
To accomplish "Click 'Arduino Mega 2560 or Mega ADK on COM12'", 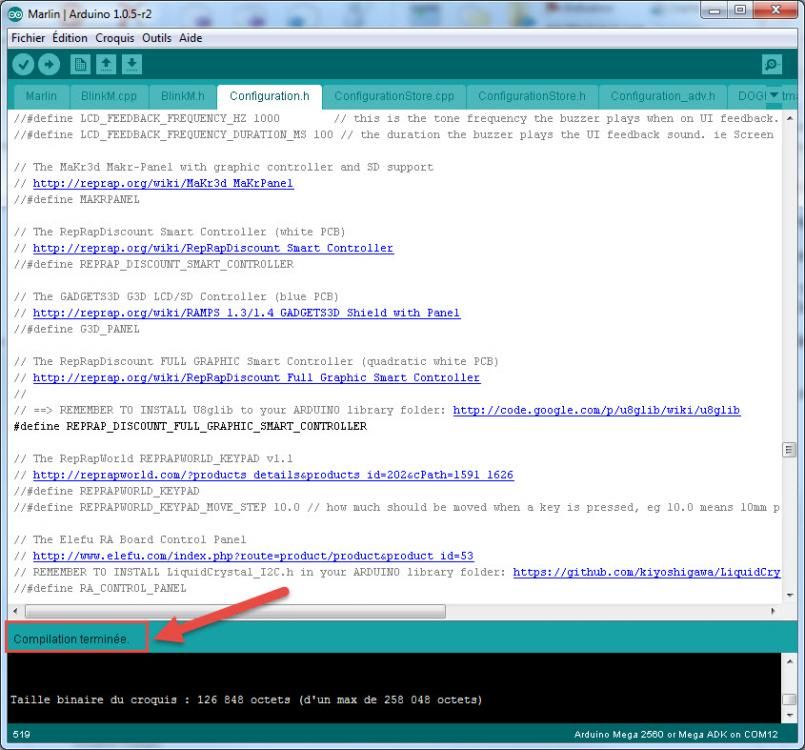I will (x=676, y=735).
